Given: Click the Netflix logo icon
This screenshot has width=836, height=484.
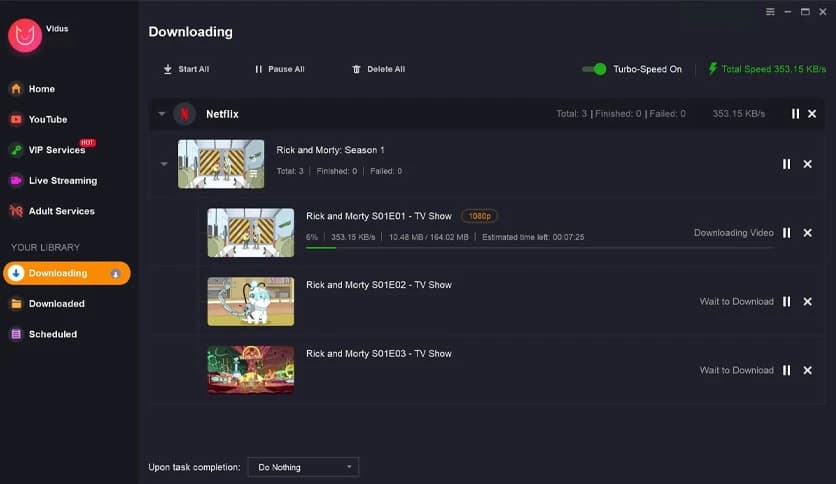Looking at the screenshot, I should coord(184,114).
